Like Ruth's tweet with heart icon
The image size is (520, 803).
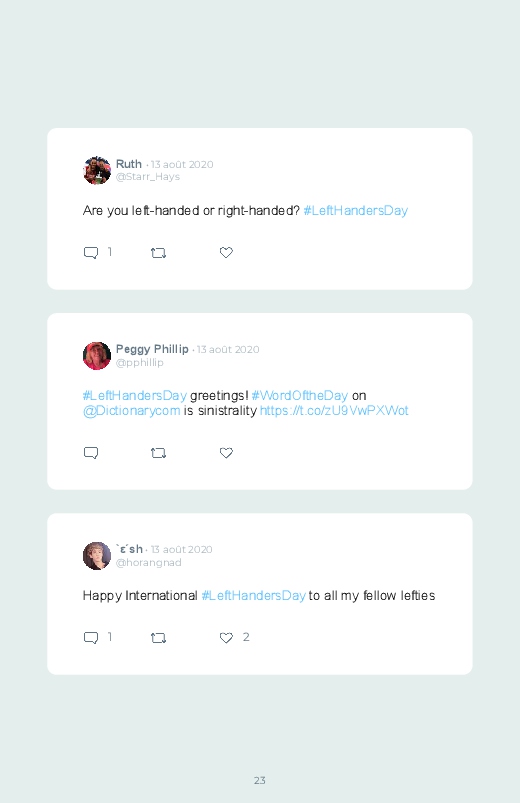point(226,252)
